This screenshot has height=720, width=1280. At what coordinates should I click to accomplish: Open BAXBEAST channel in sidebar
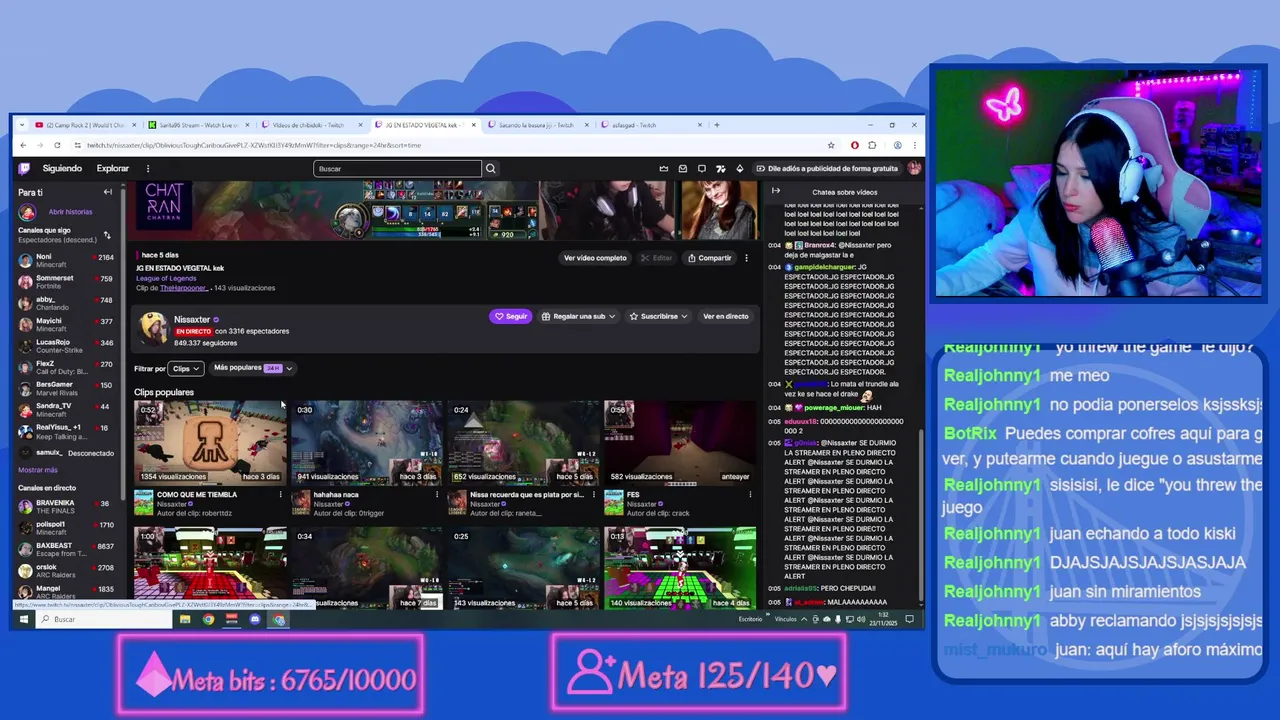pos(66,549)
